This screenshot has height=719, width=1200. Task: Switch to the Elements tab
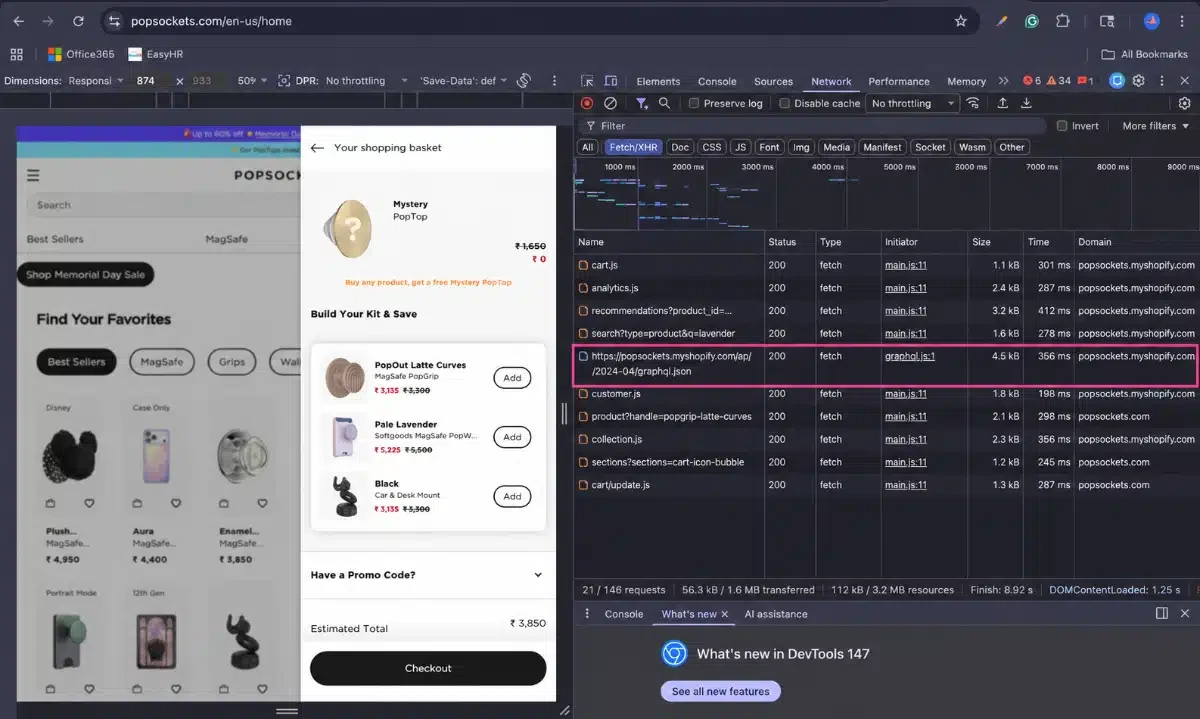pos(658,81)
